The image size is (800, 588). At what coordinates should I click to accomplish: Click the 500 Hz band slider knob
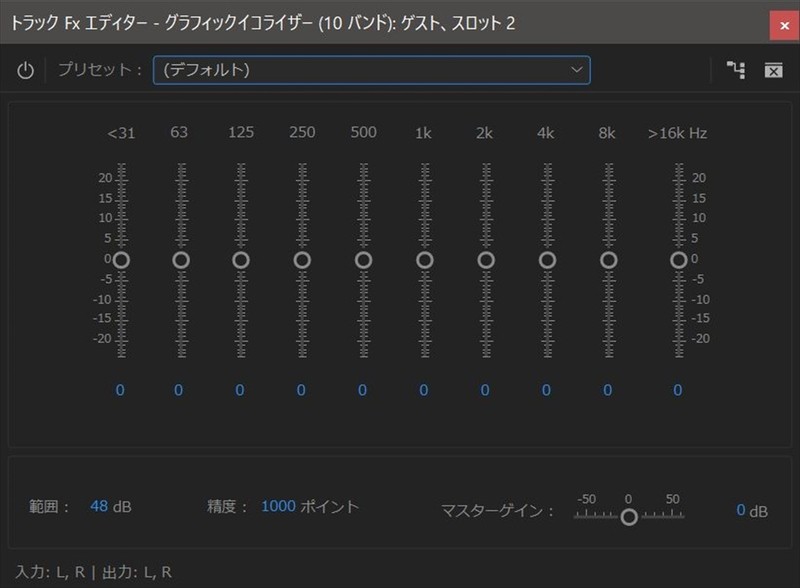(x=363, y=260)
